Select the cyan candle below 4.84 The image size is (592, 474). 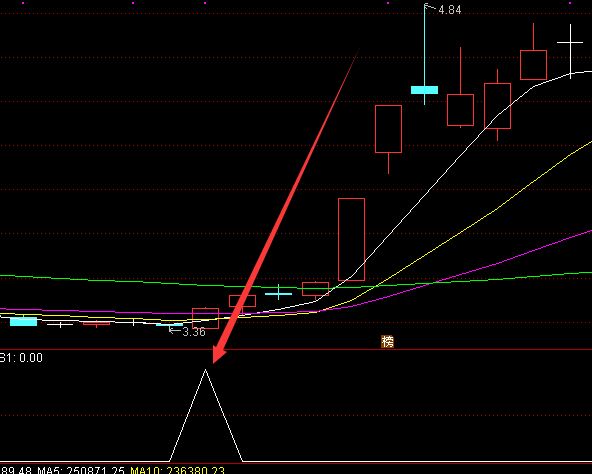[x=424, y=90]
